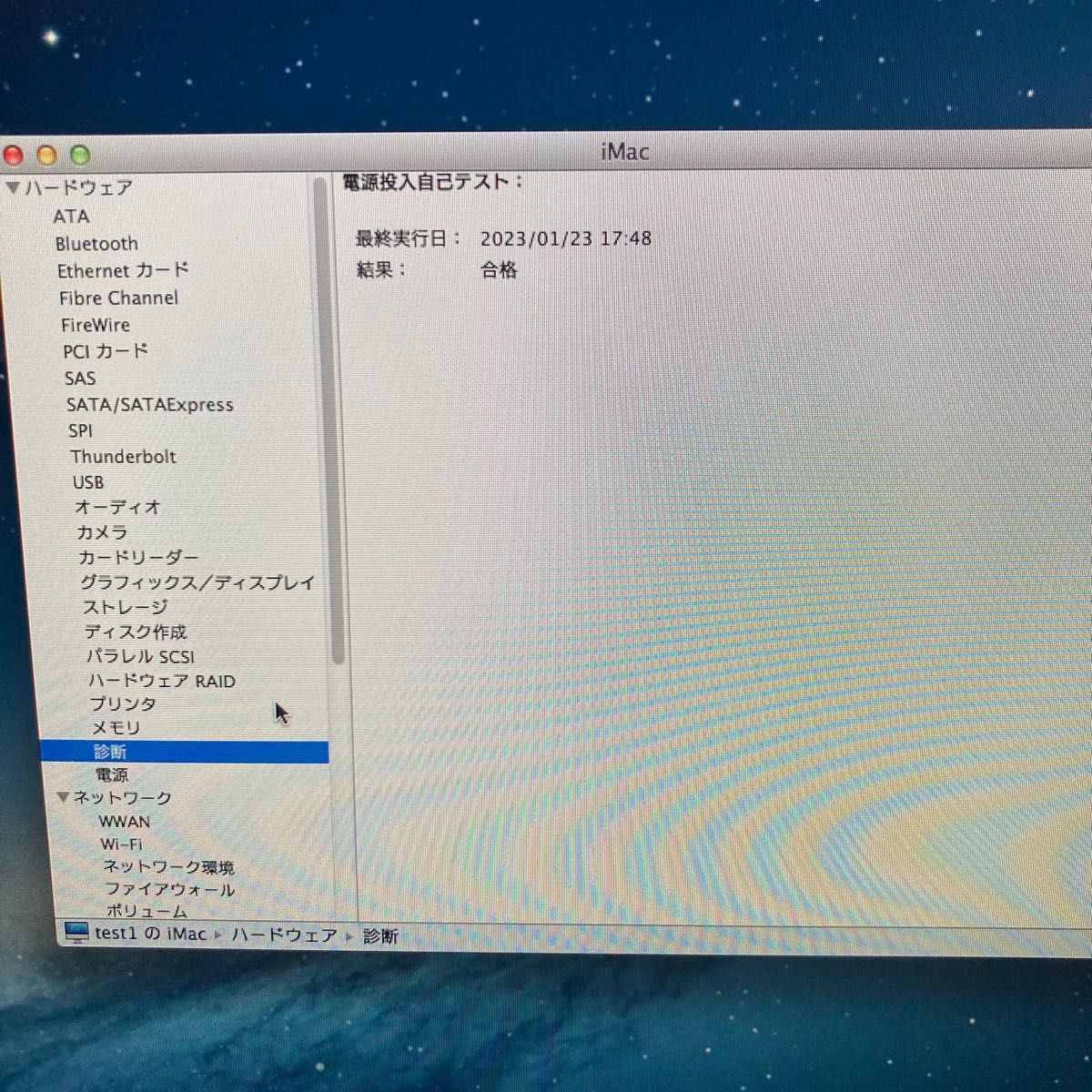Select Fibre Channel in the sidebar
1092x1092 pixels.
(118, 298)
